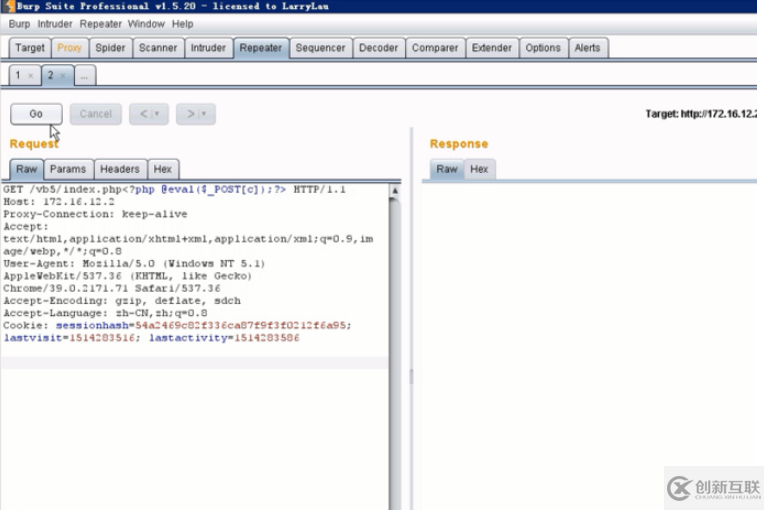Select the Response Hex view tab
This screenshot has height=510, width=764.
[479, 169]
